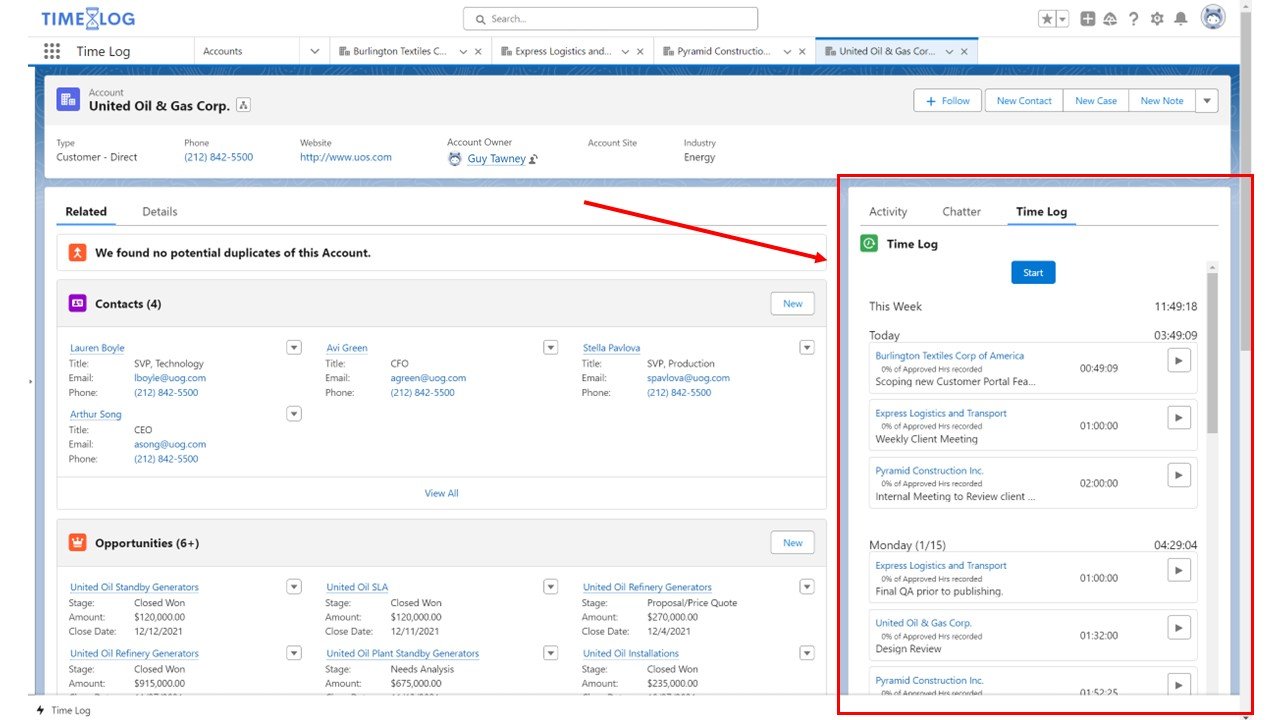Open Lauren Boyle email lboyle@uog.com

point(170,378)
